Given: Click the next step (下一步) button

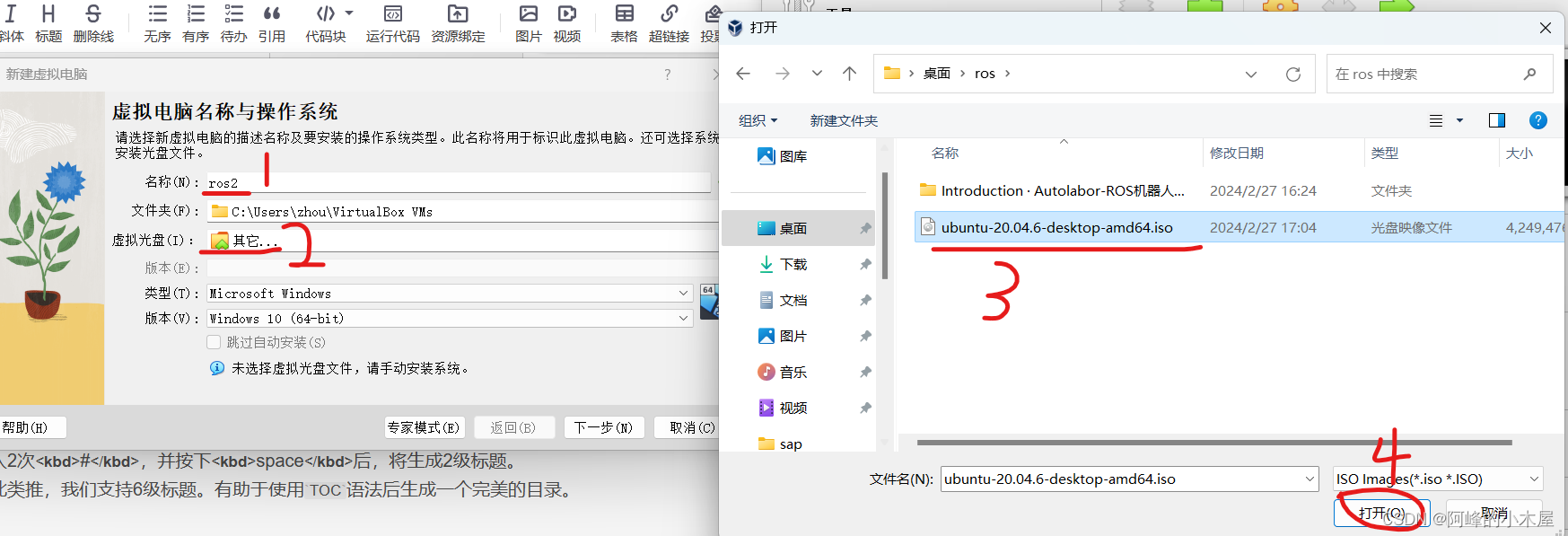Looking at the screenshot, I should (604, 427).
